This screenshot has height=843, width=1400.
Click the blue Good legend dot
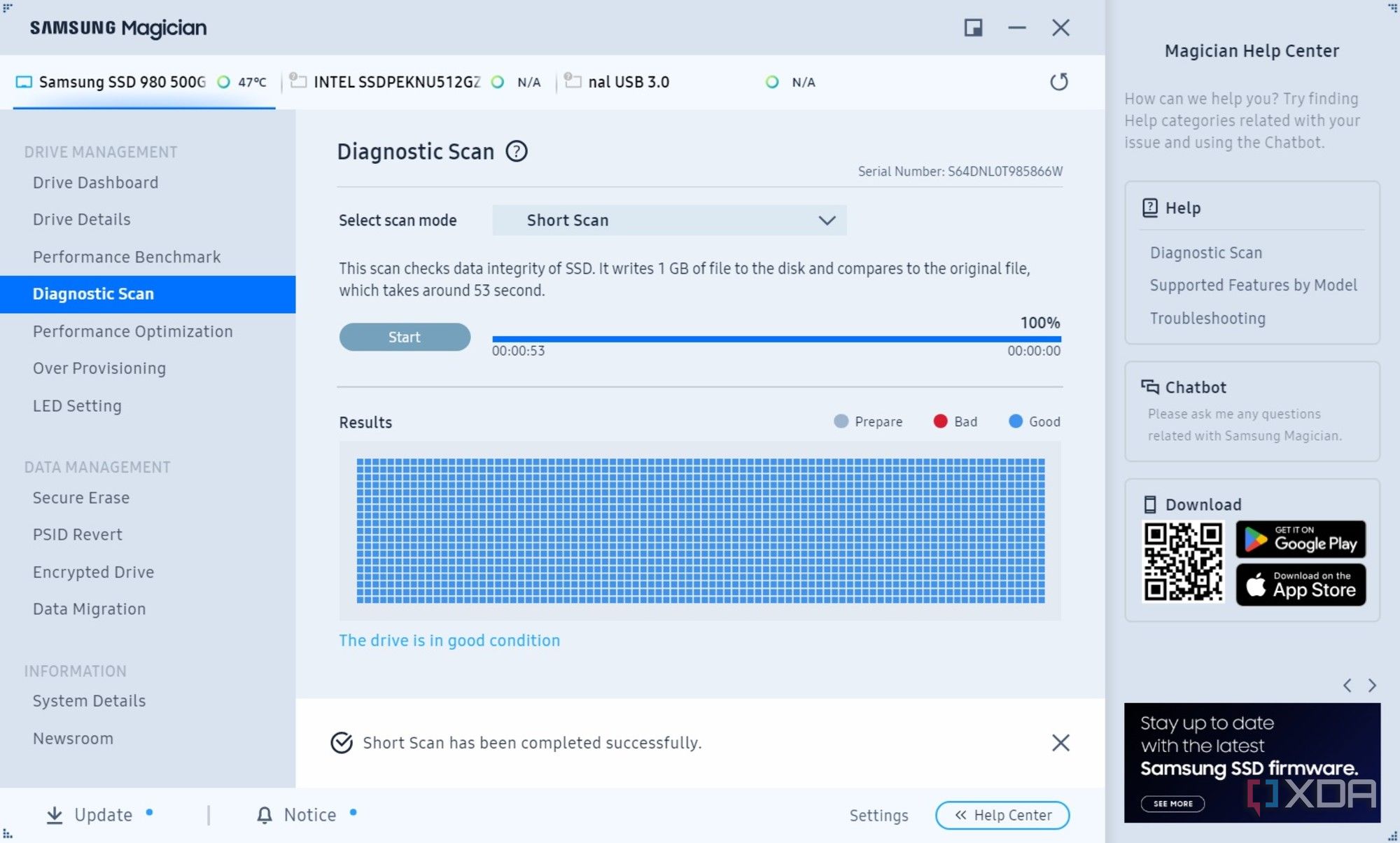coord(1015,421)
